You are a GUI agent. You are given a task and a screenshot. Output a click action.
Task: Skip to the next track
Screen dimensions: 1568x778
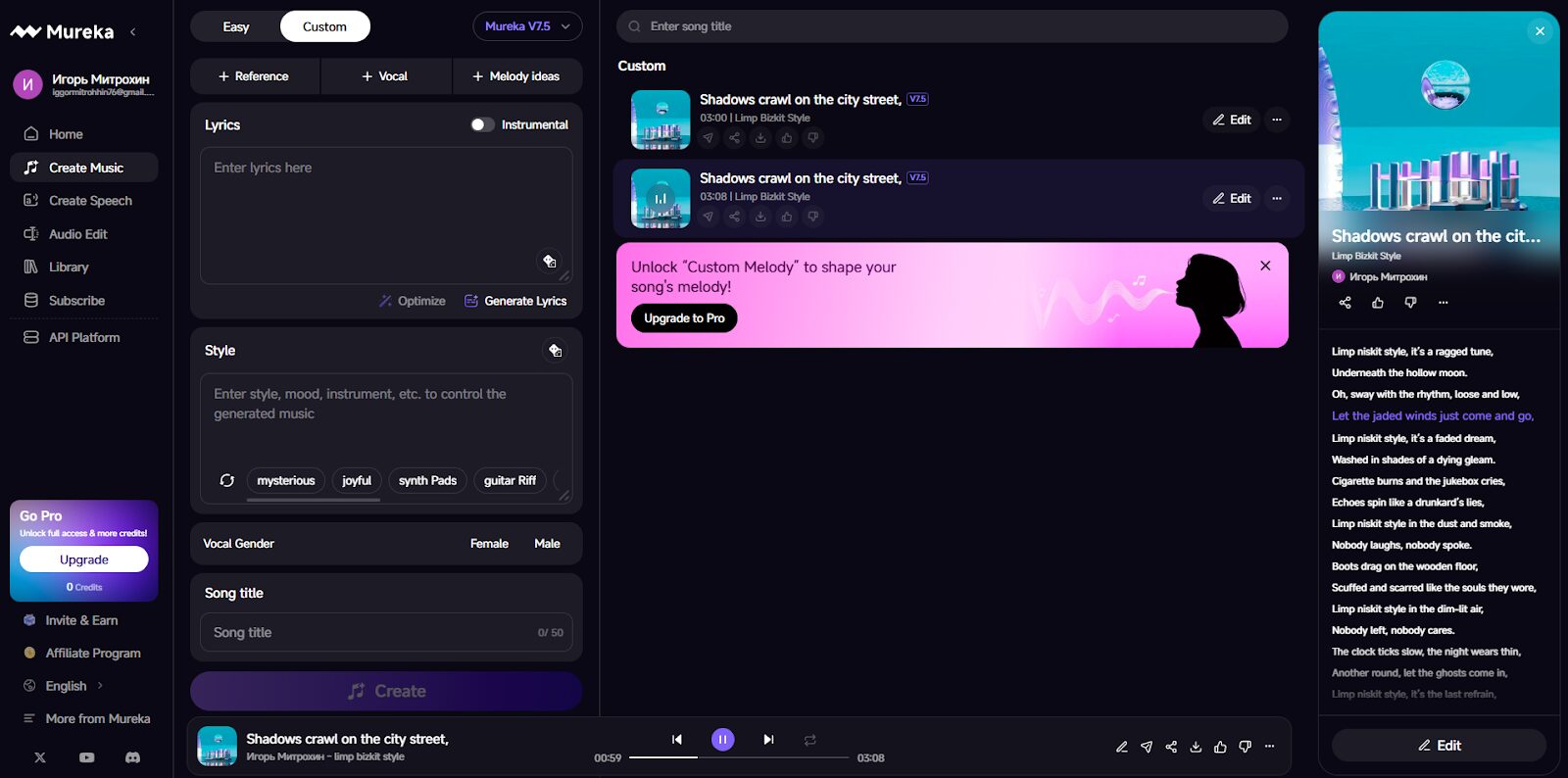(768, 740)
